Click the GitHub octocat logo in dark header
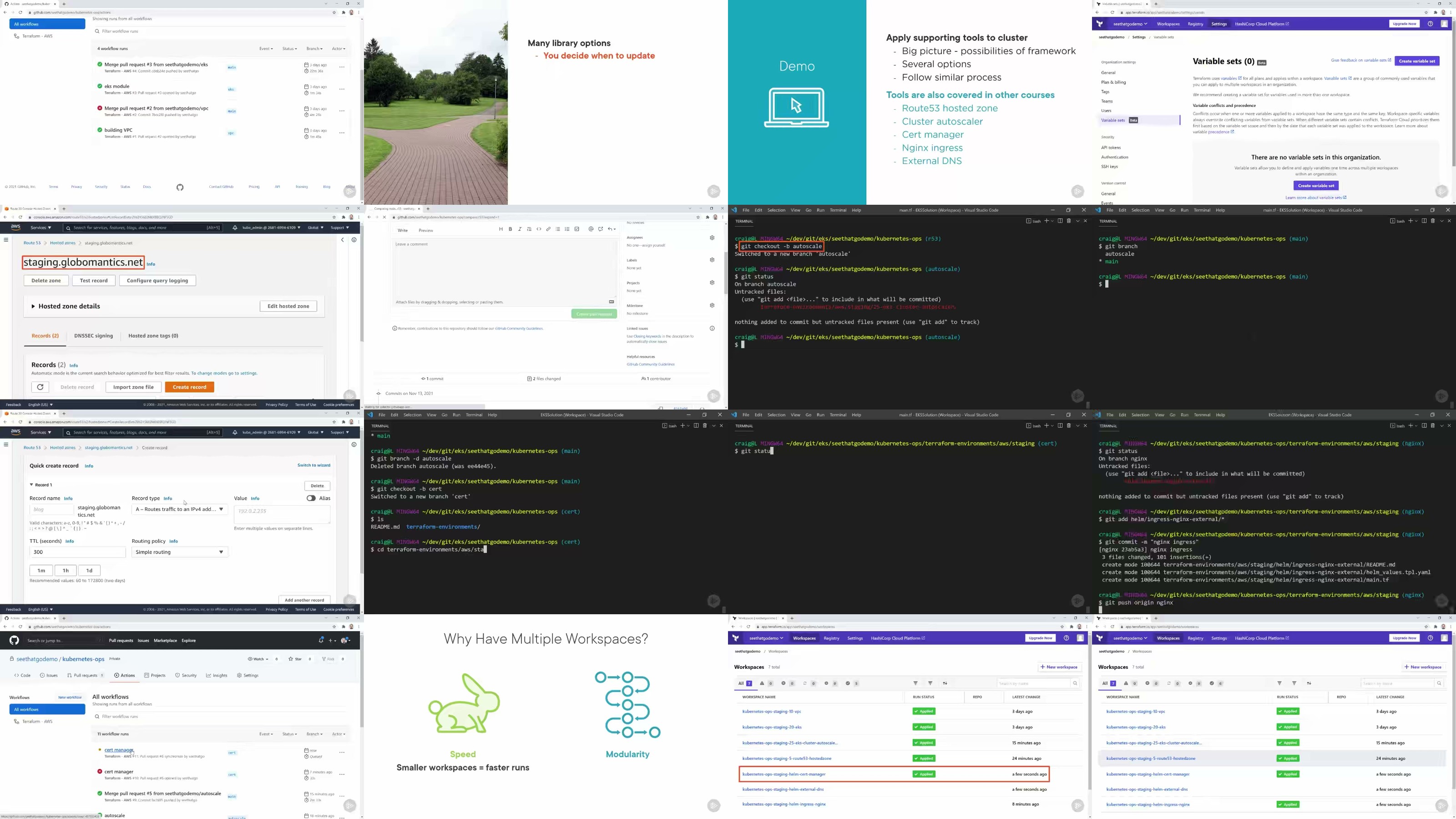Screen dimensions: 1456x819 click(x=14, y=640)
